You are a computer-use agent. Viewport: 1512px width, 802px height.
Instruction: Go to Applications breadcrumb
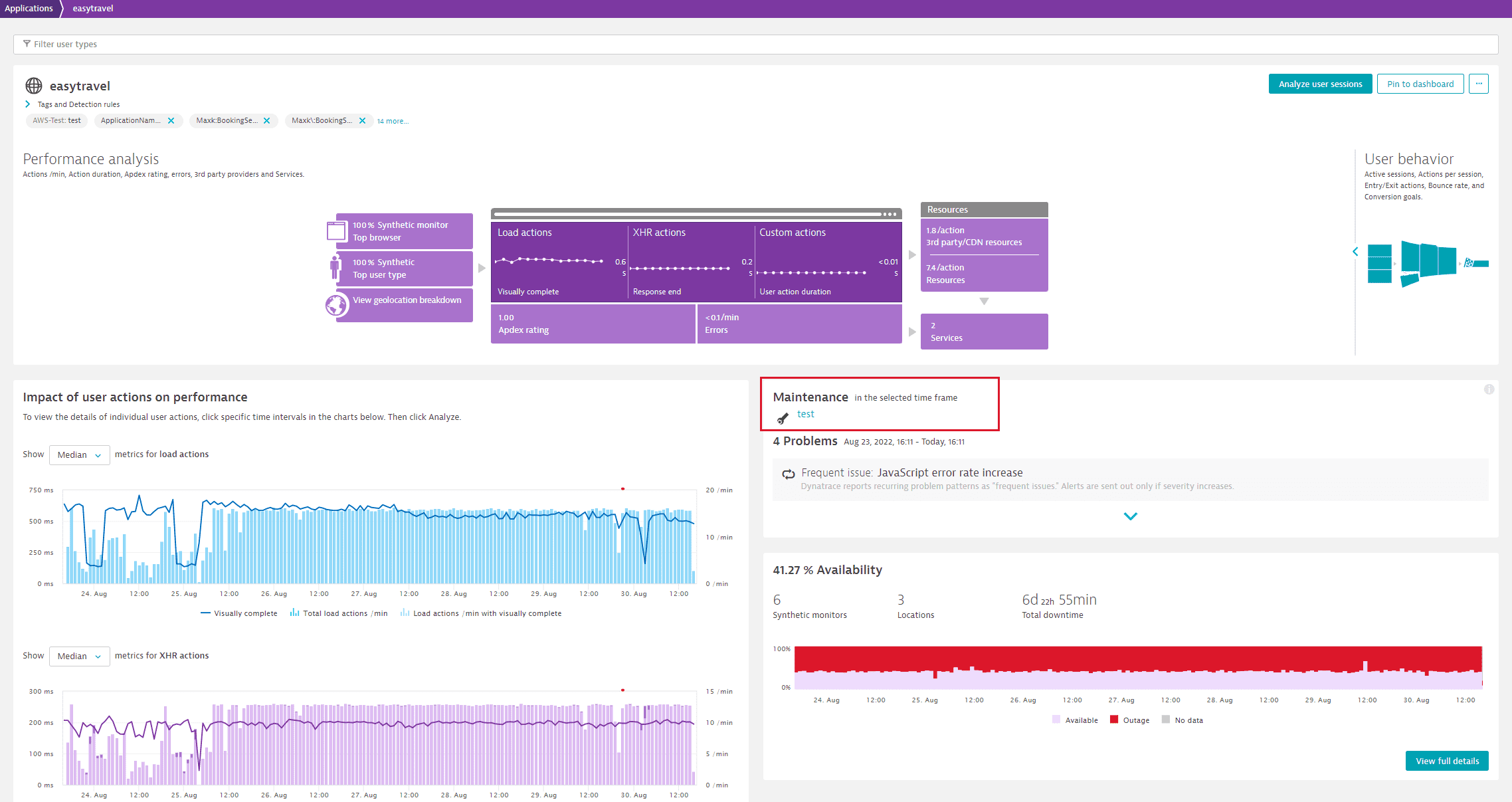[29, 8]
